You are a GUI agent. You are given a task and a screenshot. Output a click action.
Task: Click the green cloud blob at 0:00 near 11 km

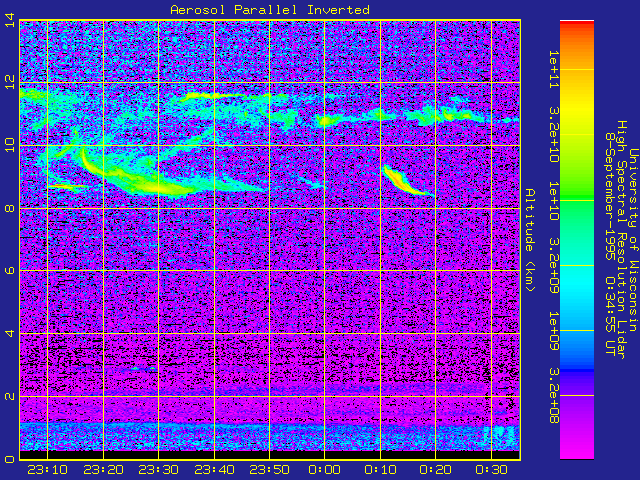(x=327, y=120)
